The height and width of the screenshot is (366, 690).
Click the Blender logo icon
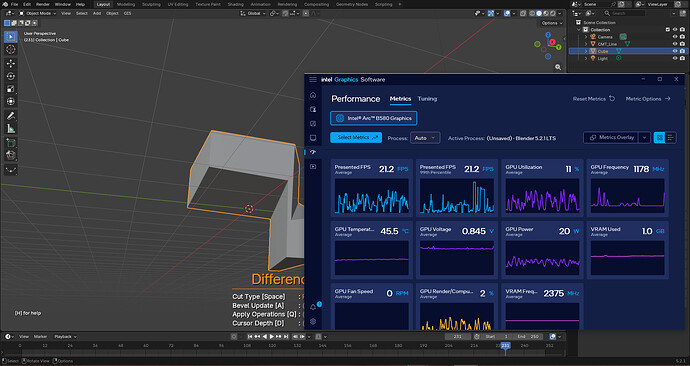coord(5,4)
